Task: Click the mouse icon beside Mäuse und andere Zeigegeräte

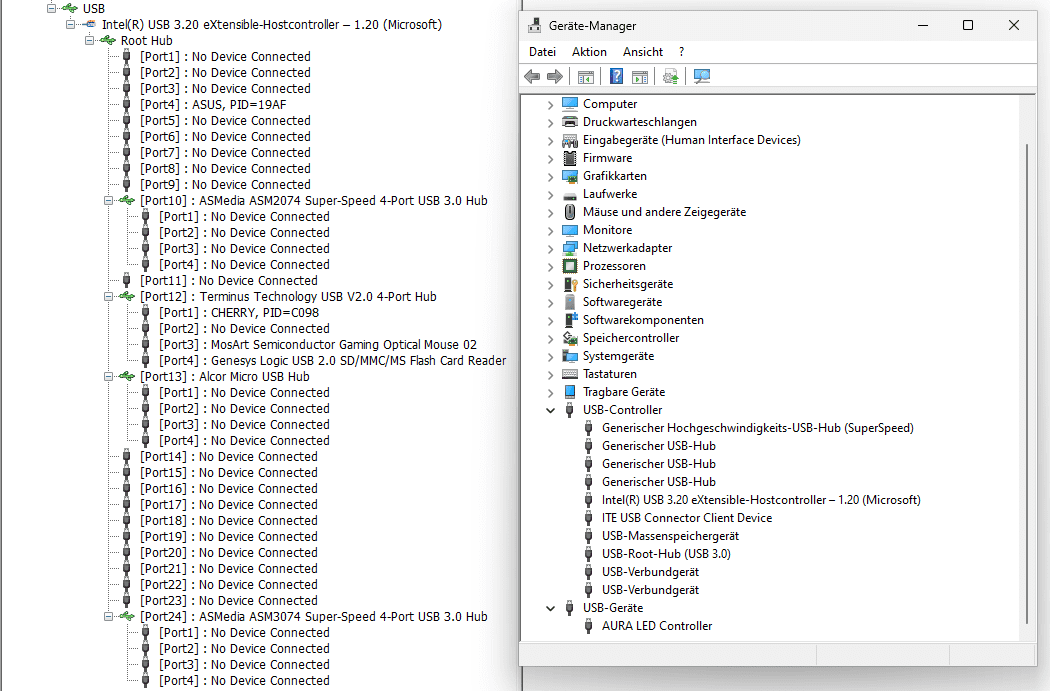Action: (x=570, y=212)
